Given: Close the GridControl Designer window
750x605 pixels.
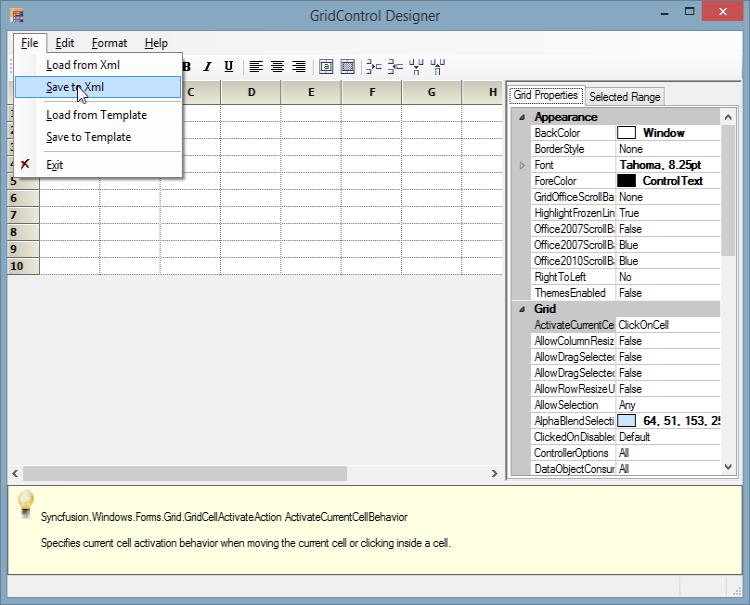Looking at the screenshot, I should tap(722, 12).
